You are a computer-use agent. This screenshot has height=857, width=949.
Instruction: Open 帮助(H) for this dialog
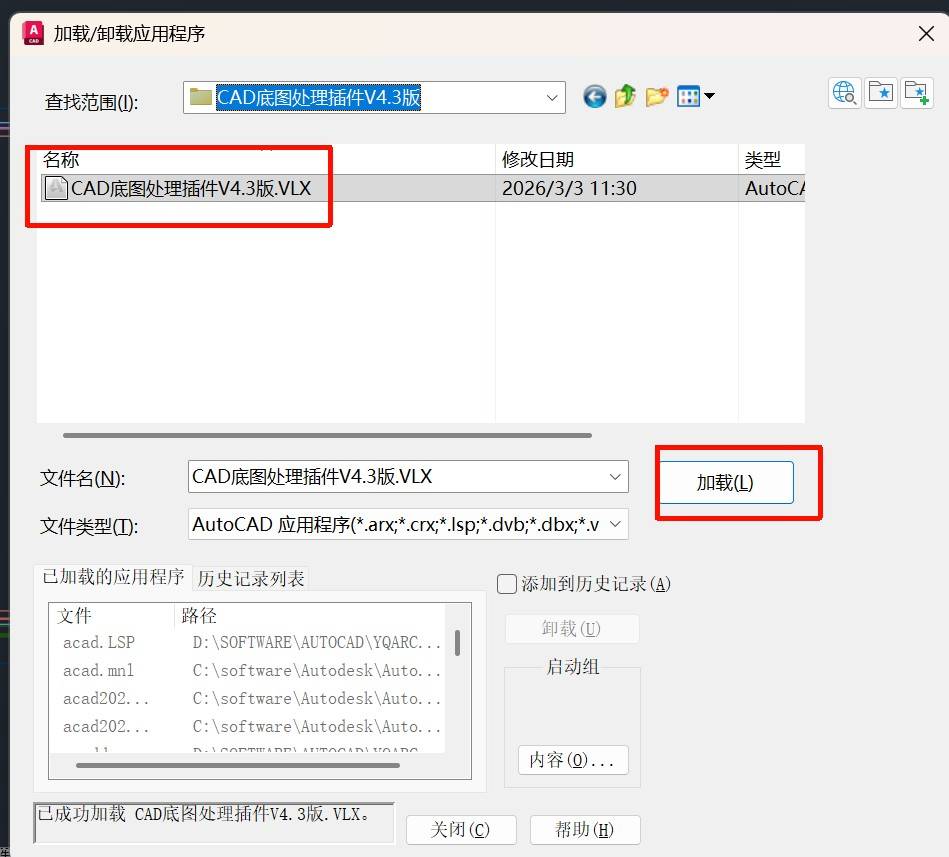pos(584,830)
